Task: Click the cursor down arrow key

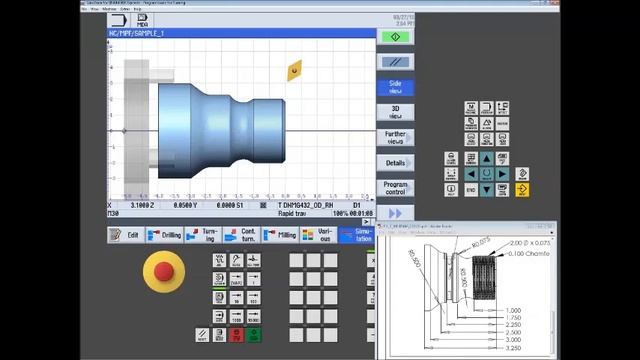Action: coord(487,190)
